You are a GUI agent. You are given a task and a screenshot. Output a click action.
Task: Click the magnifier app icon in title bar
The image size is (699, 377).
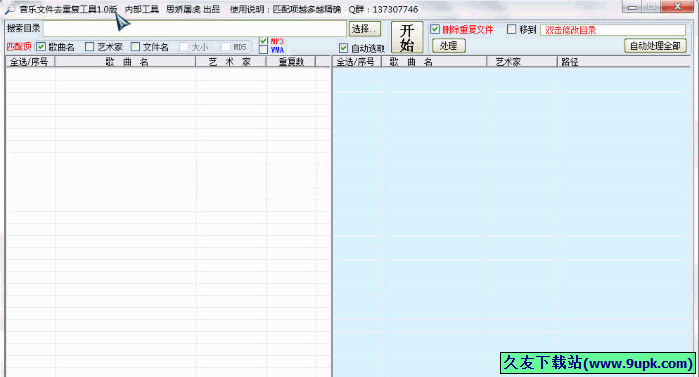(x=9, y=9)
